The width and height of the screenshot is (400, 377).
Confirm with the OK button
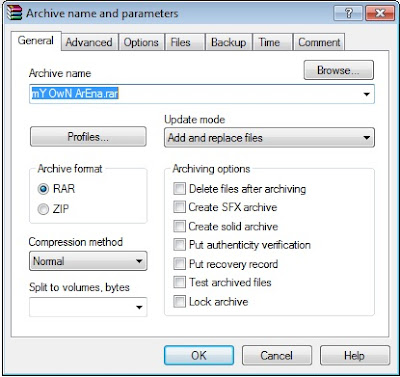click(199, 355)
